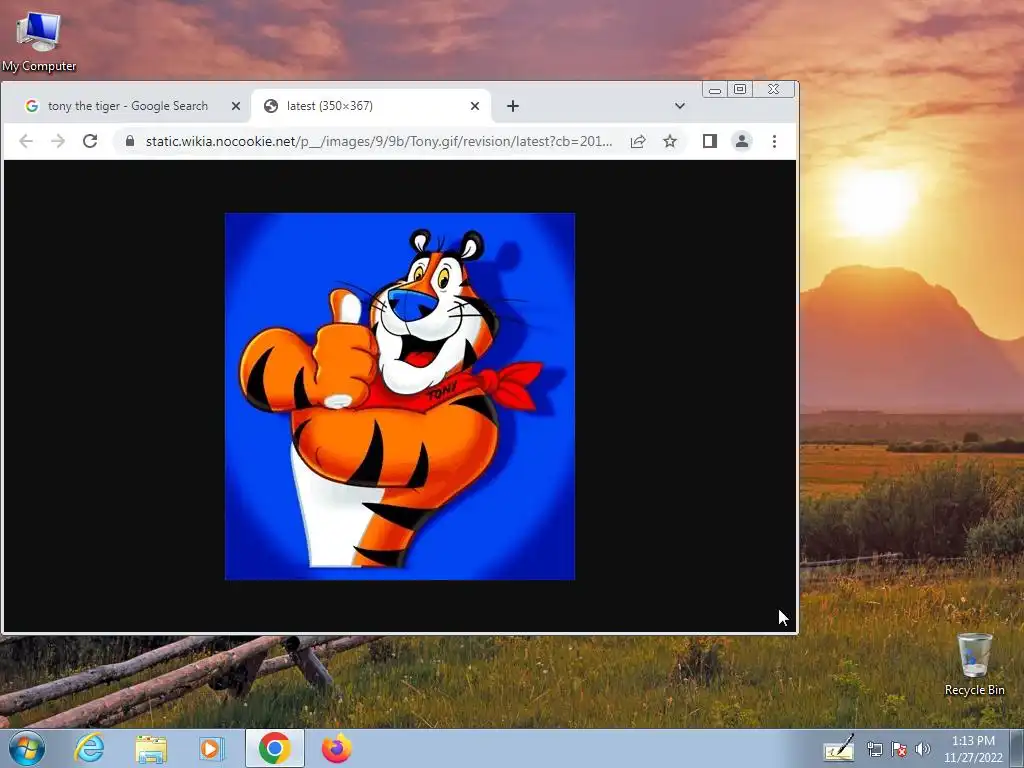Launch Firefox from the taskbar
The height and width of the screenshot is (768, 1024).
point(336,748)
